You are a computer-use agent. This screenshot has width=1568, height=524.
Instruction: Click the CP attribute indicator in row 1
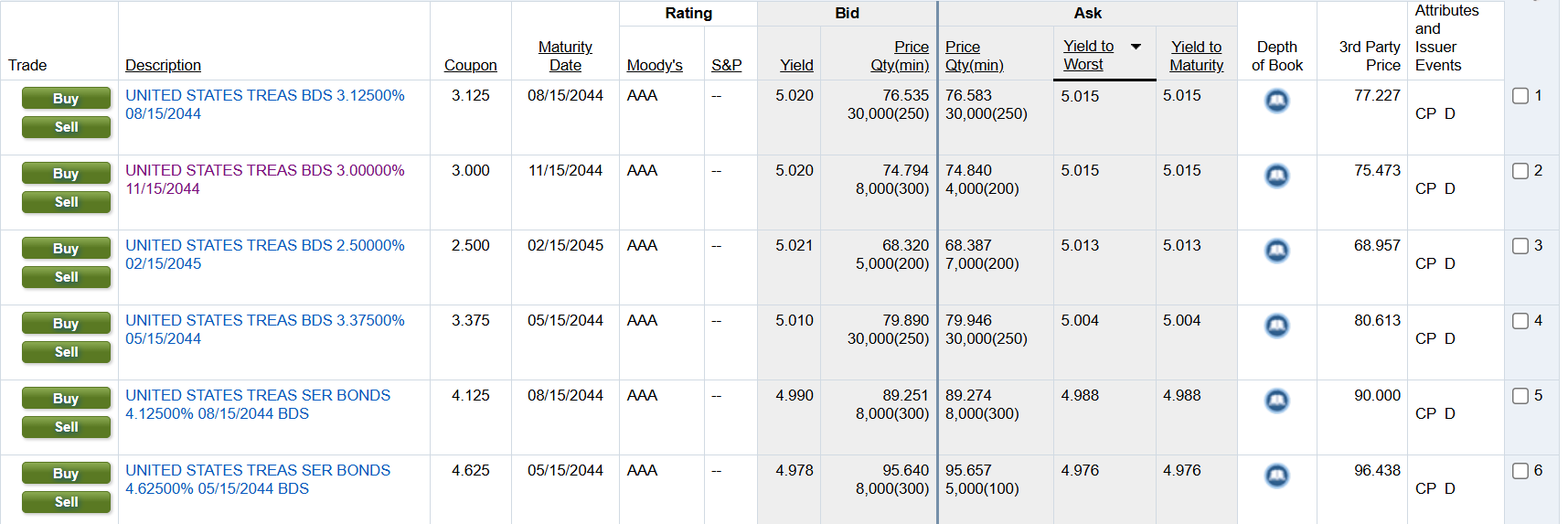pyautogui.click(x=1425, y=113)
